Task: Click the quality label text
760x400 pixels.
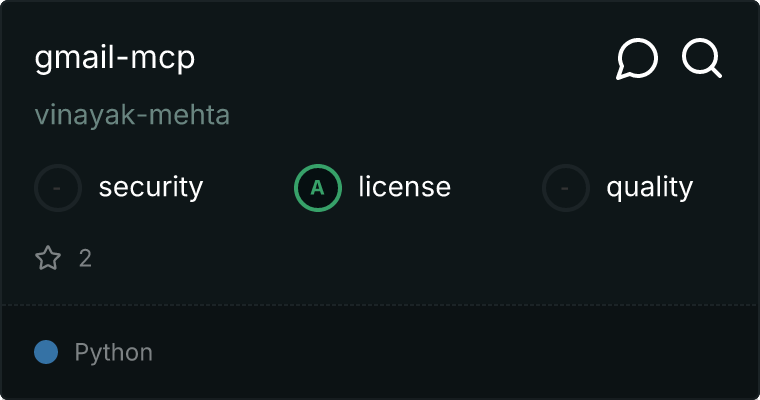Action: point(649,187)
